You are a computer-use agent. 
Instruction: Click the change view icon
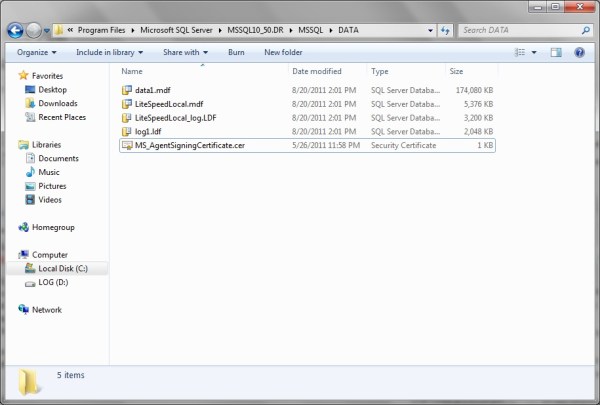pos(521,52)
